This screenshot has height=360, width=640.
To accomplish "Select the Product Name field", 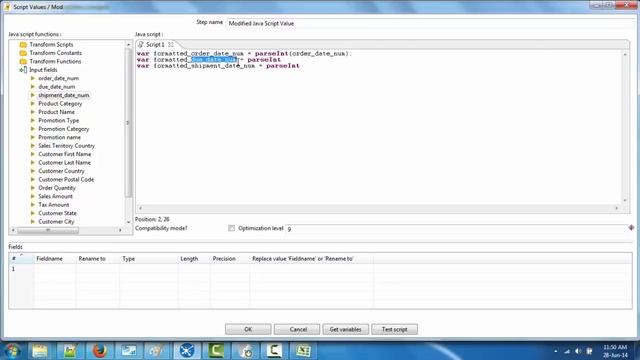I will 56,112.
